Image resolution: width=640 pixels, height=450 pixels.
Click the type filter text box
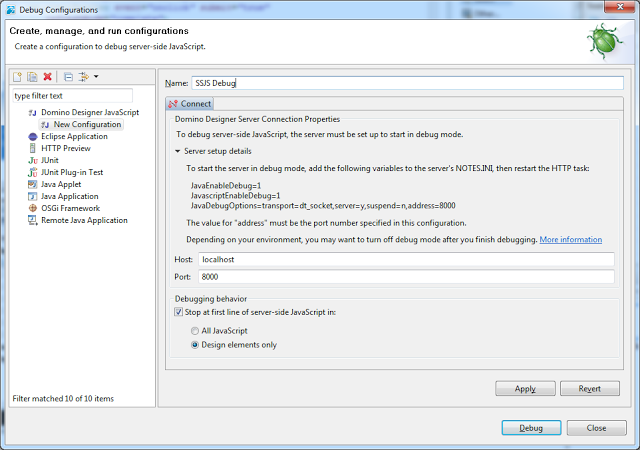(70, 96)
